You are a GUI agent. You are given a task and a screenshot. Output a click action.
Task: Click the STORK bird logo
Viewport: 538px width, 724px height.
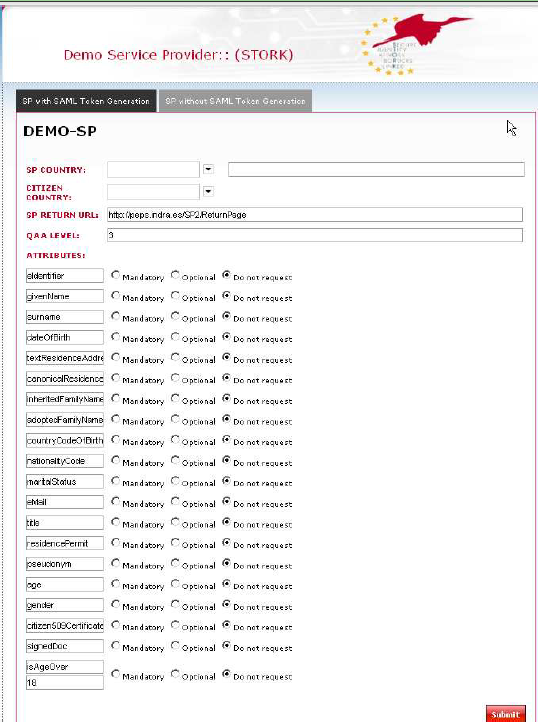tap(416, 44)
